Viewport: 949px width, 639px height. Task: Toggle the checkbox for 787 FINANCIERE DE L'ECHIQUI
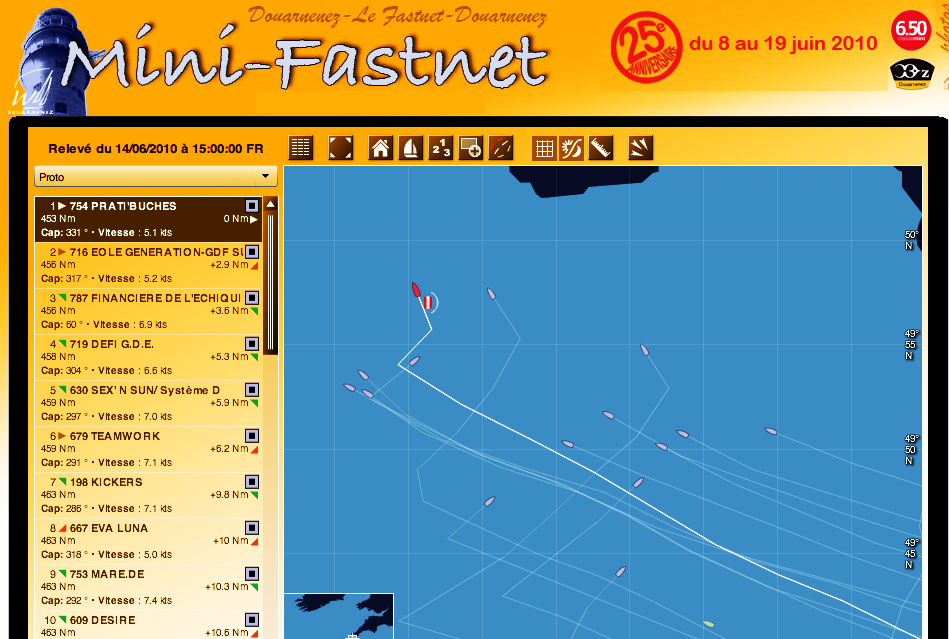(252, 298)
